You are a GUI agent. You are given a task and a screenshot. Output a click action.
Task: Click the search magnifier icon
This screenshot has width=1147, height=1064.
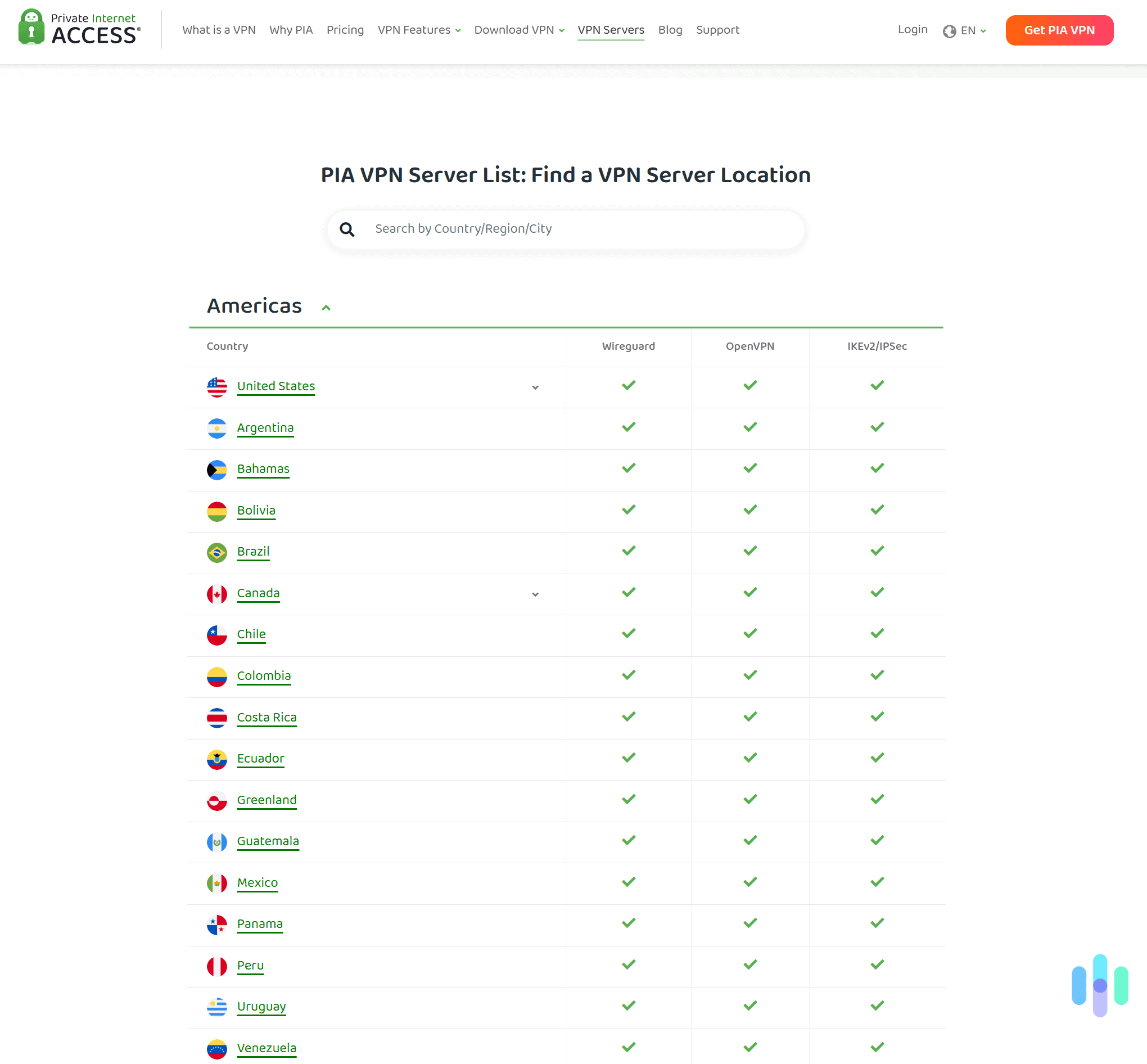pos(347,229)
